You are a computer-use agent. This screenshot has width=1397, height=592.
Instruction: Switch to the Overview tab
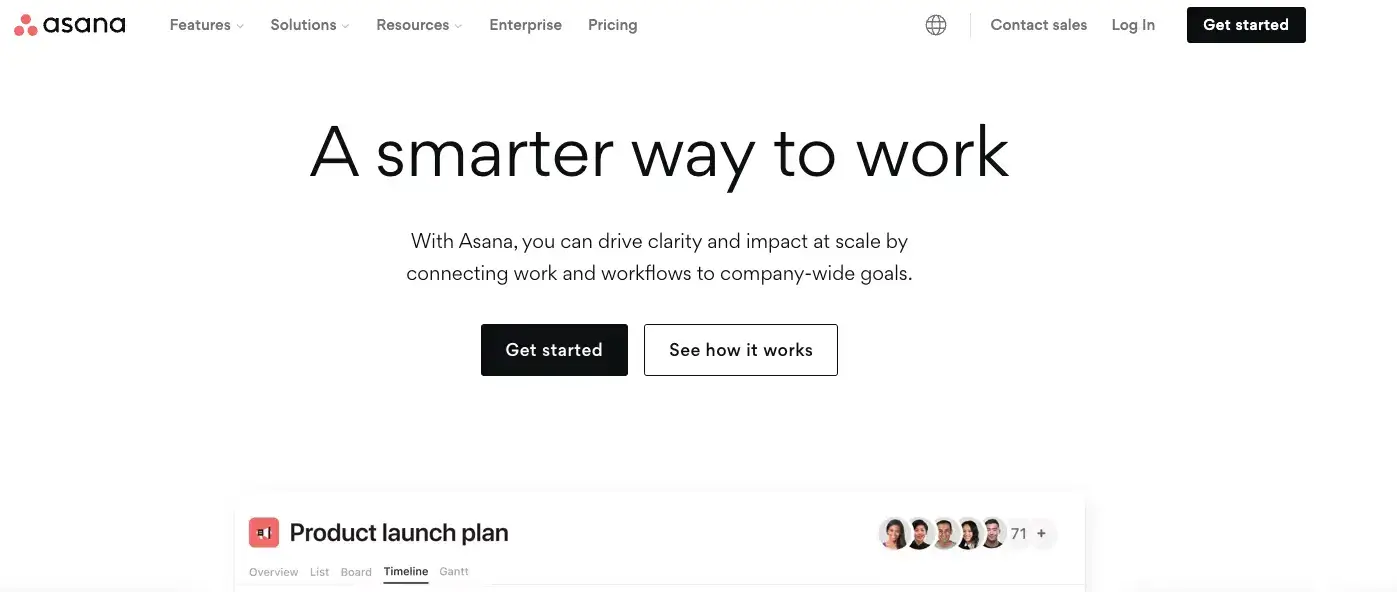(x=273, y=571)
